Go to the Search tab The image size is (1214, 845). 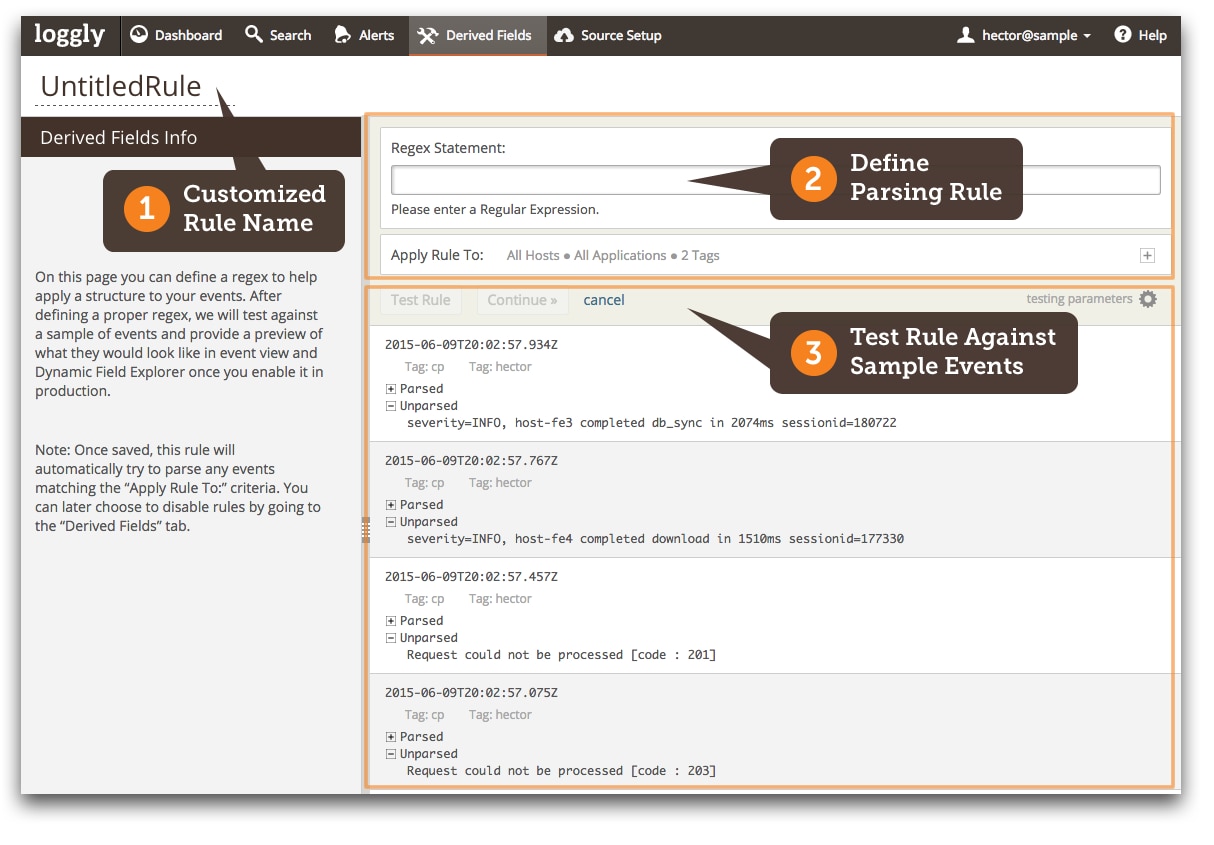pos(278,35)
